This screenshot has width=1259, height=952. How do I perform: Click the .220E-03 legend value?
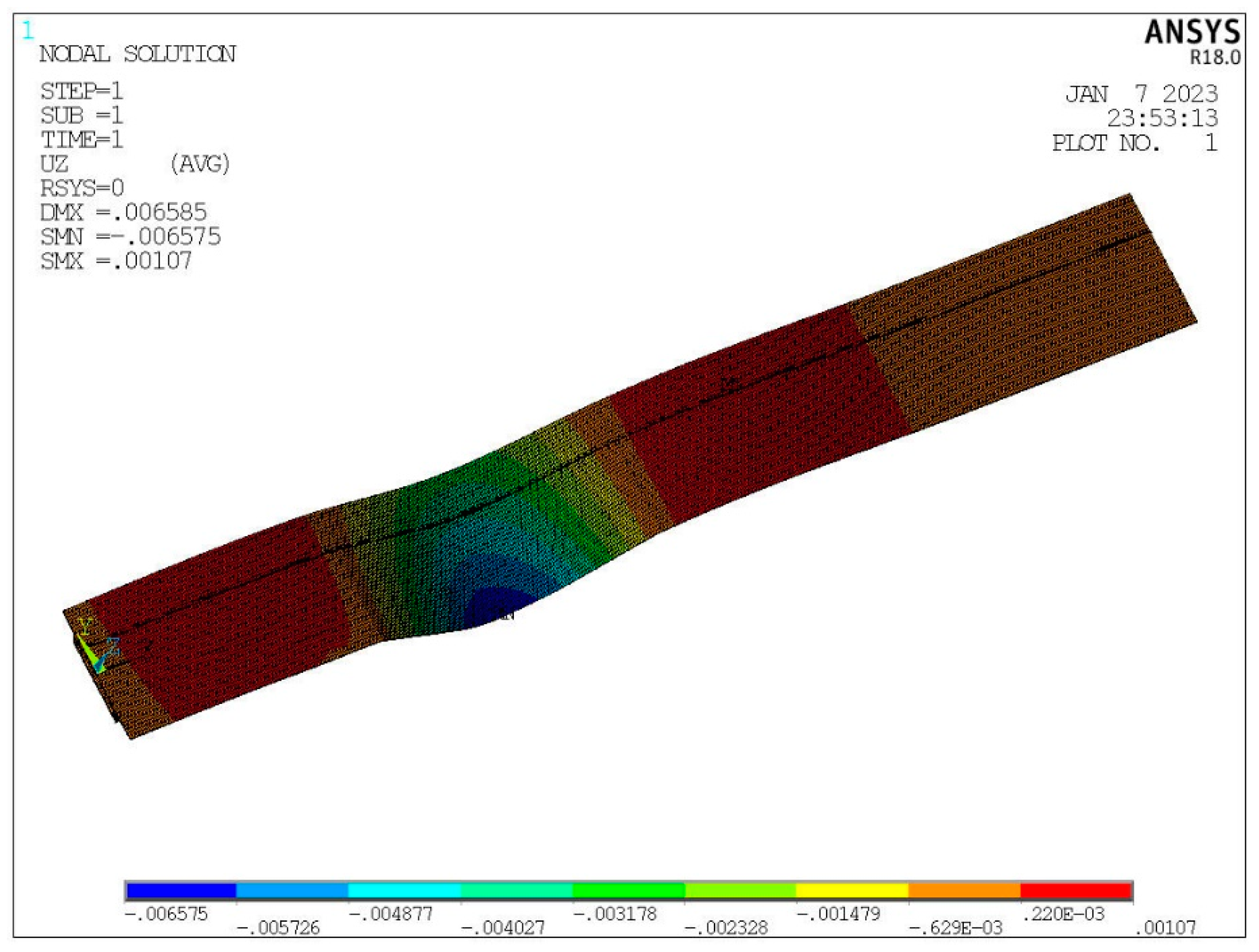(1063, 914)
